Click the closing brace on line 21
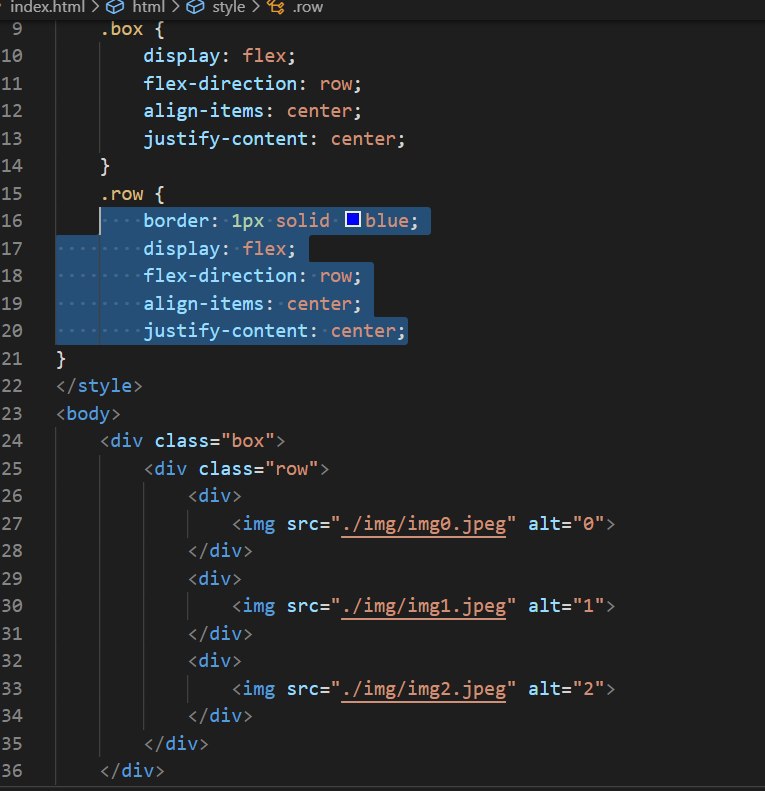Viewport: 765px width, 791px height. [61, 359]
